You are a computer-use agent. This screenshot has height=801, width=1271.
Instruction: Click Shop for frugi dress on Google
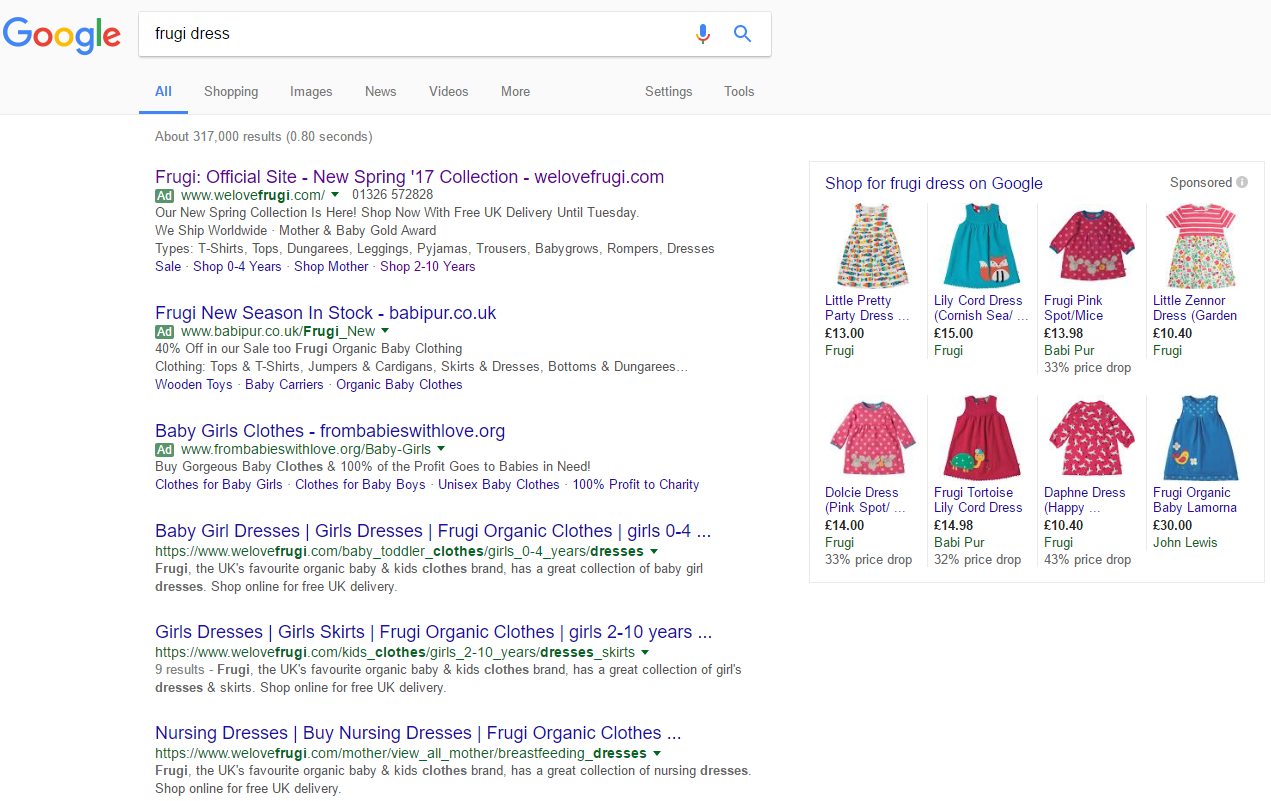tap(934, 183)
